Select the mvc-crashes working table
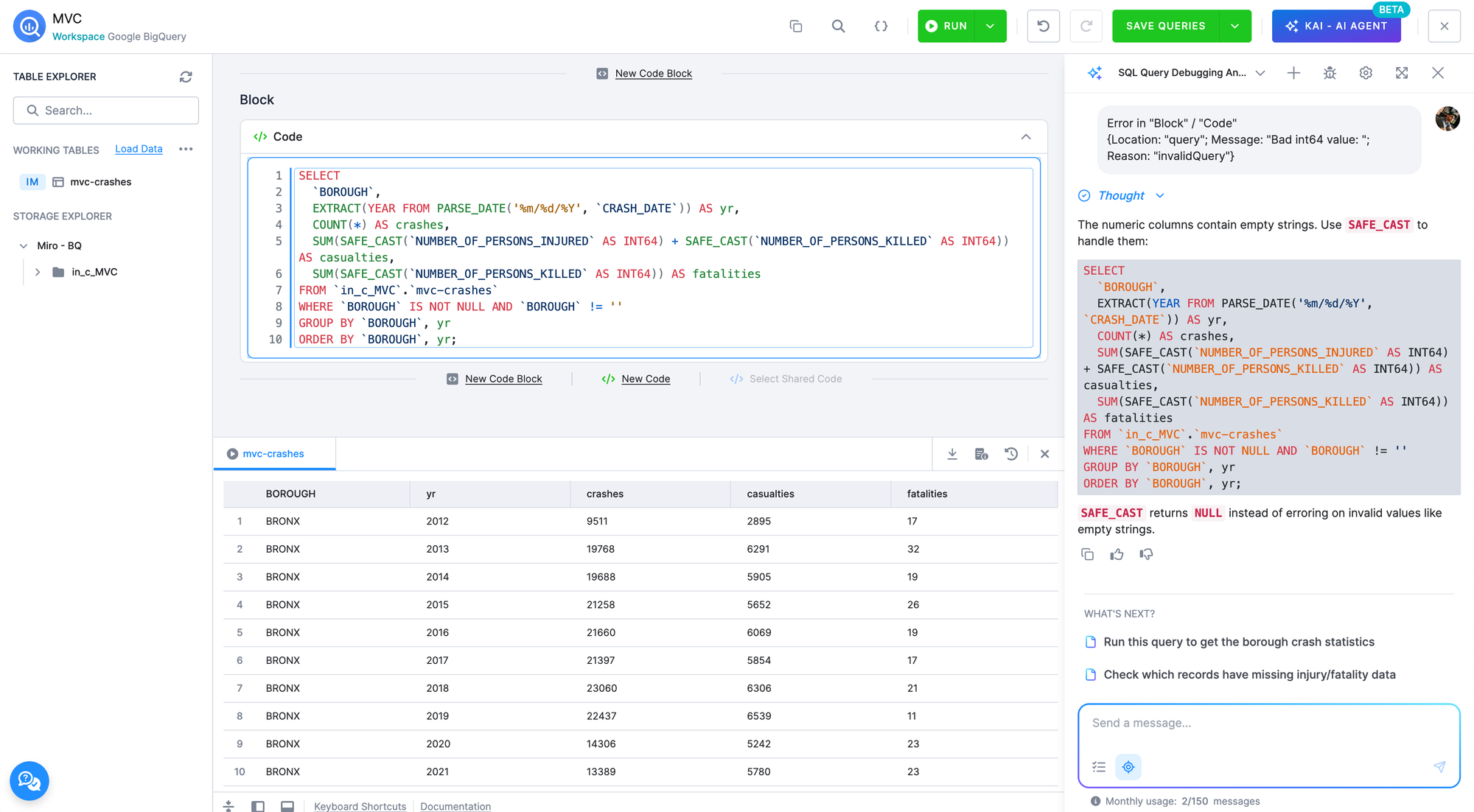 (100, 182)
